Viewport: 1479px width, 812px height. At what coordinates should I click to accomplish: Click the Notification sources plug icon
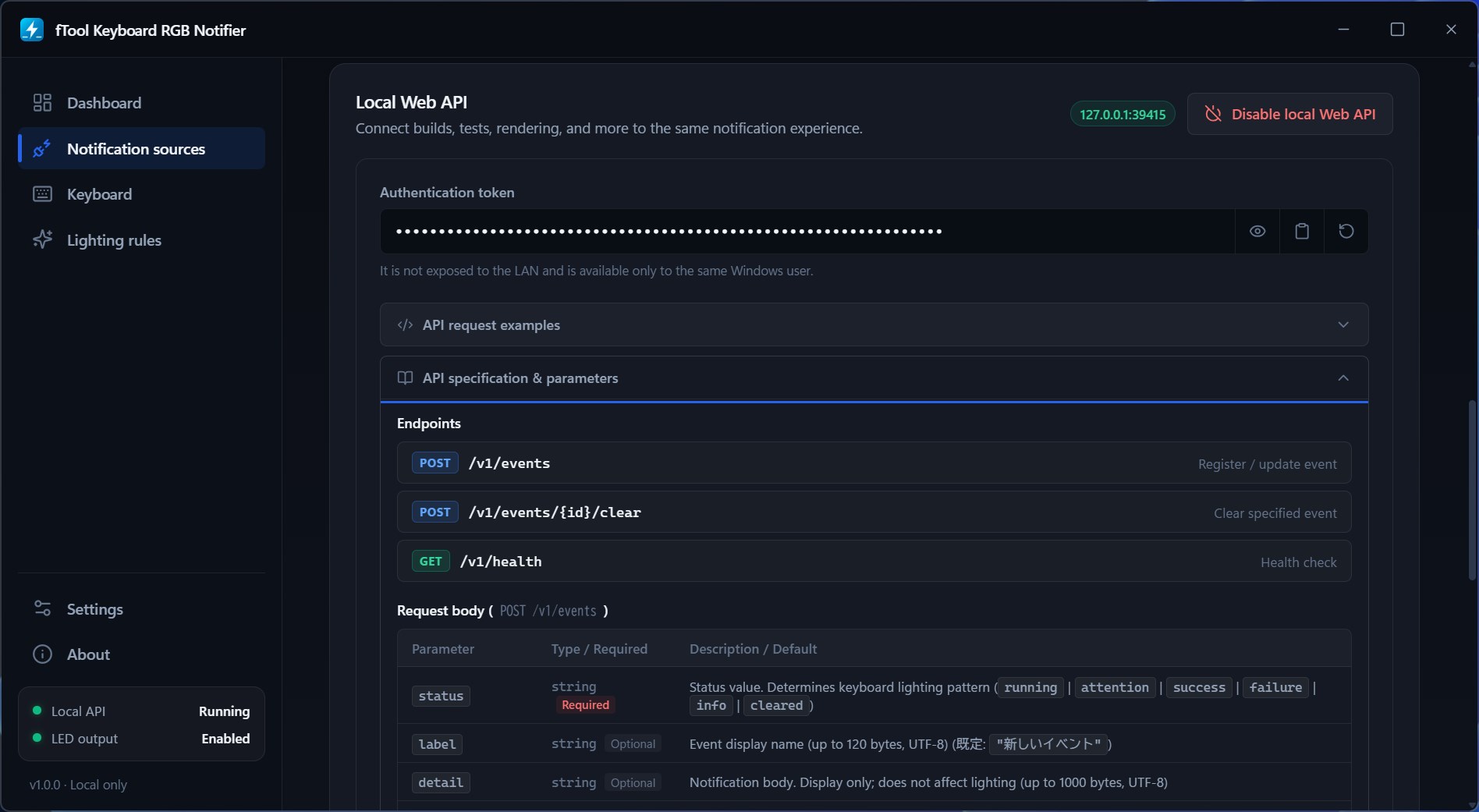point(42,148)
